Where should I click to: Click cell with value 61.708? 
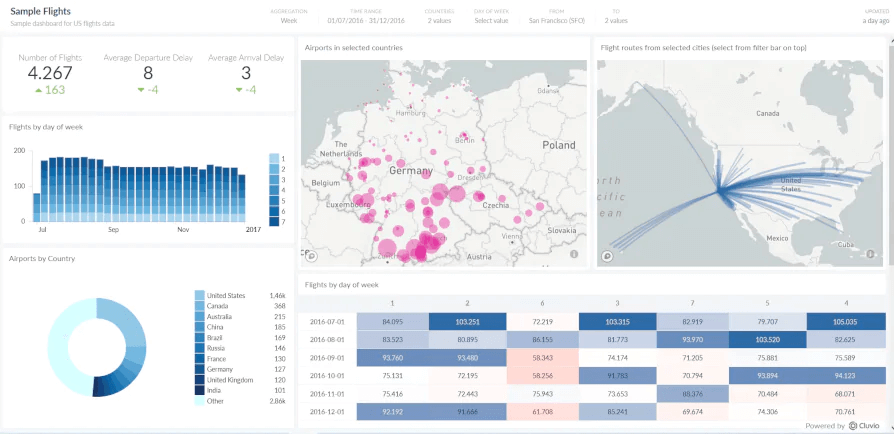542,412
